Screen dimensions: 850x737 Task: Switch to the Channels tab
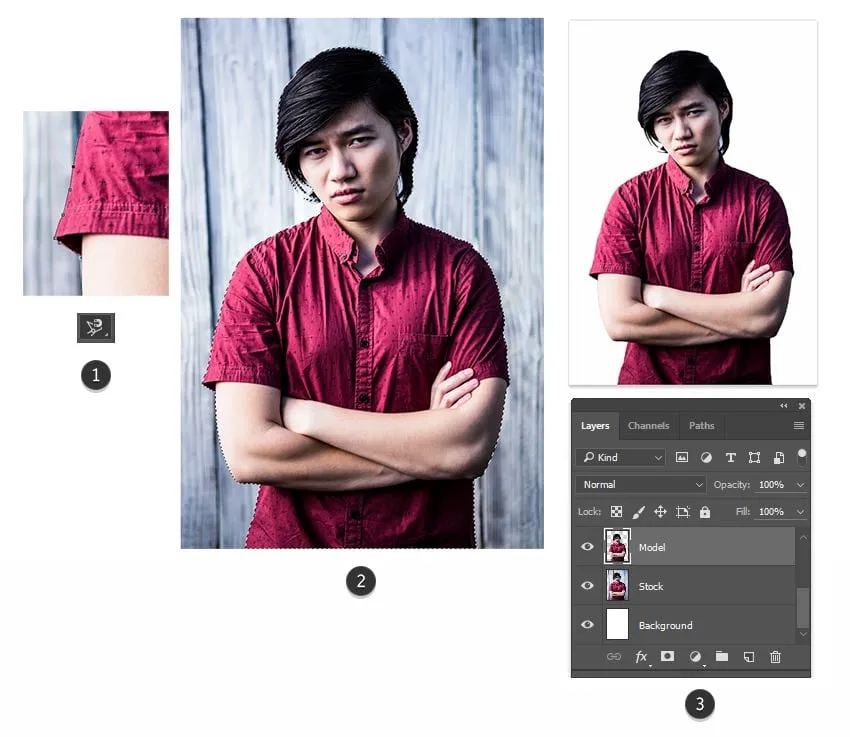coord(648,426)
